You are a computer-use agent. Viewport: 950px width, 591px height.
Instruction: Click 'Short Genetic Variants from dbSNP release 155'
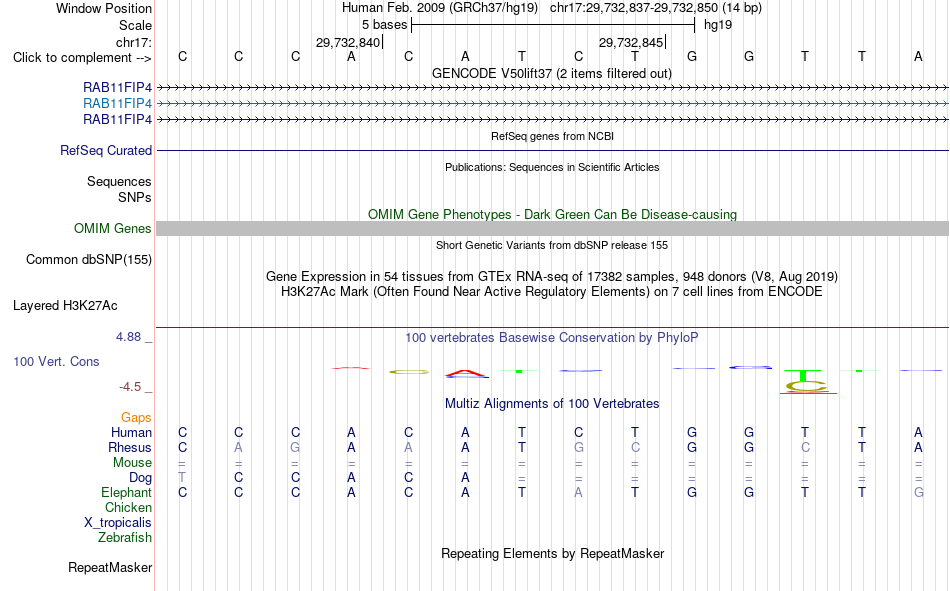(x=552, y=245)
